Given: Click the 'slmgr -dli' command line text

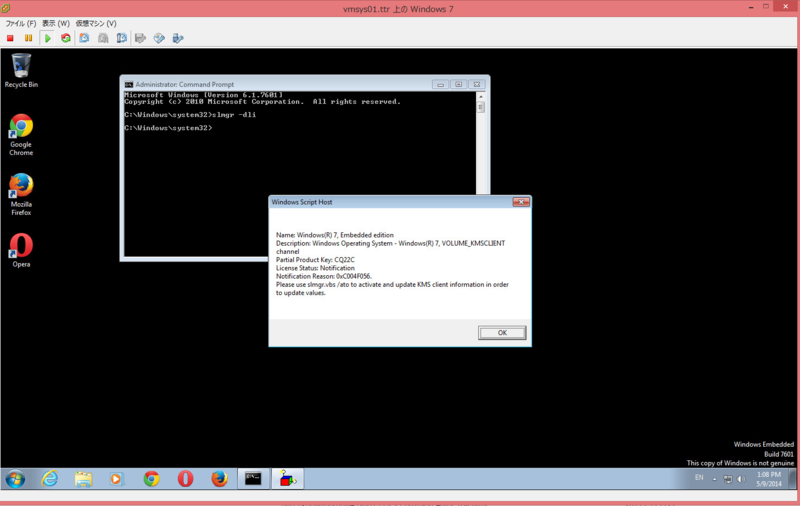Looking at the screenshot, I should tap(234, 115).
